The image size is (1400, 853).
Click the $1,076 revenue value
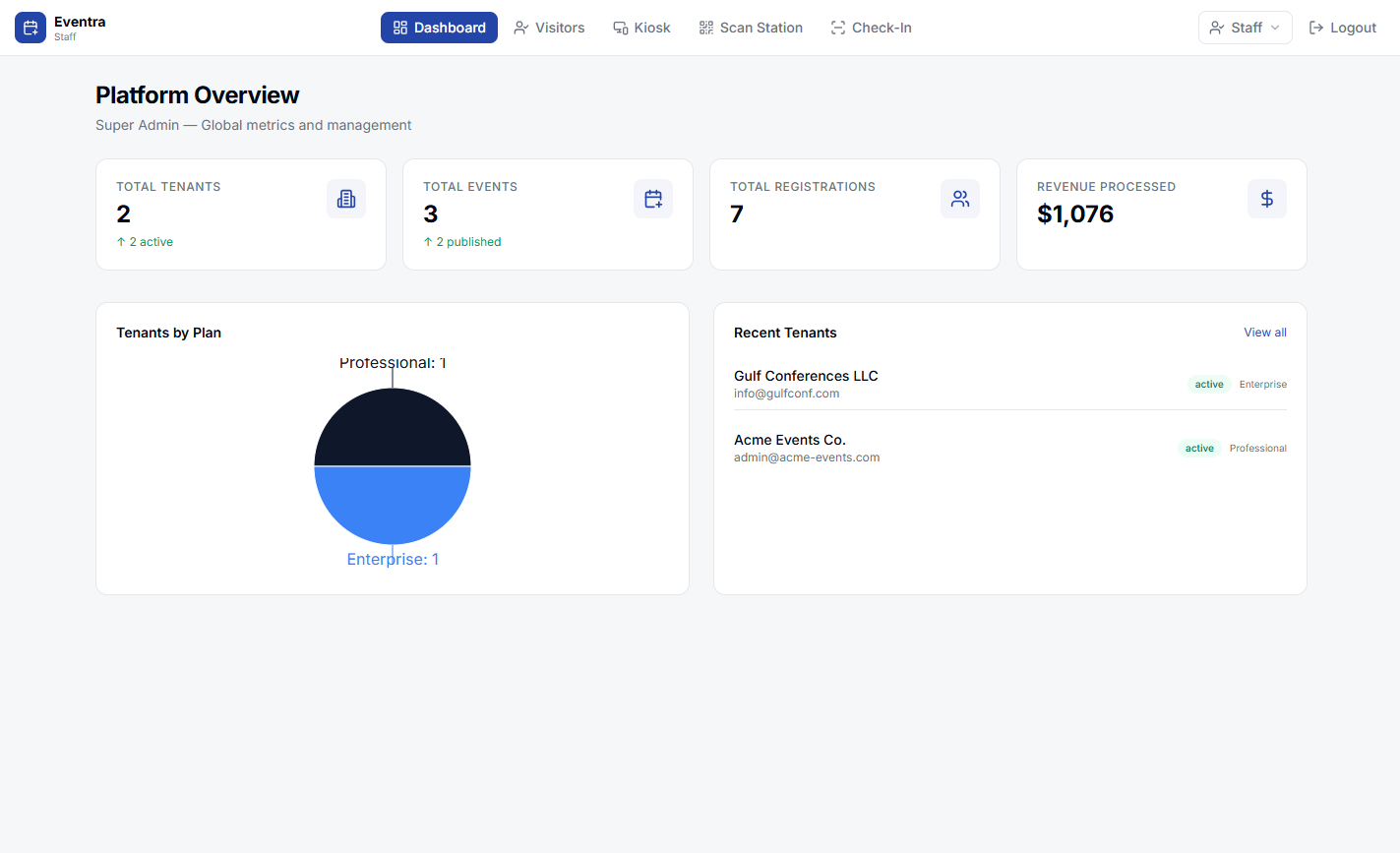click(x=1075, y=213)
